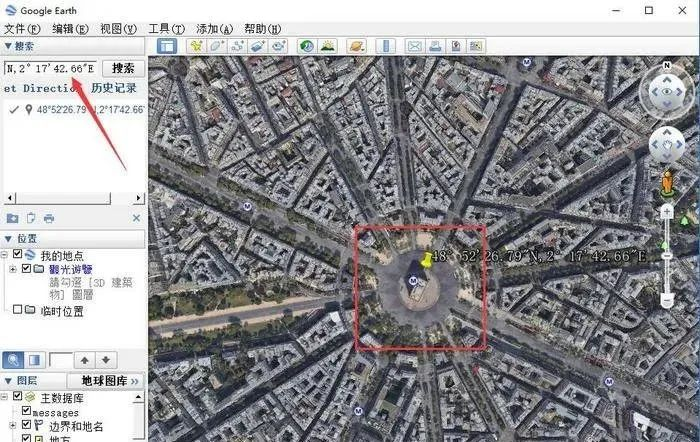Collapse the 搜索 panel triangle
Image resolution: width=700 pixels, height=442 pixels.
point(8,46)
